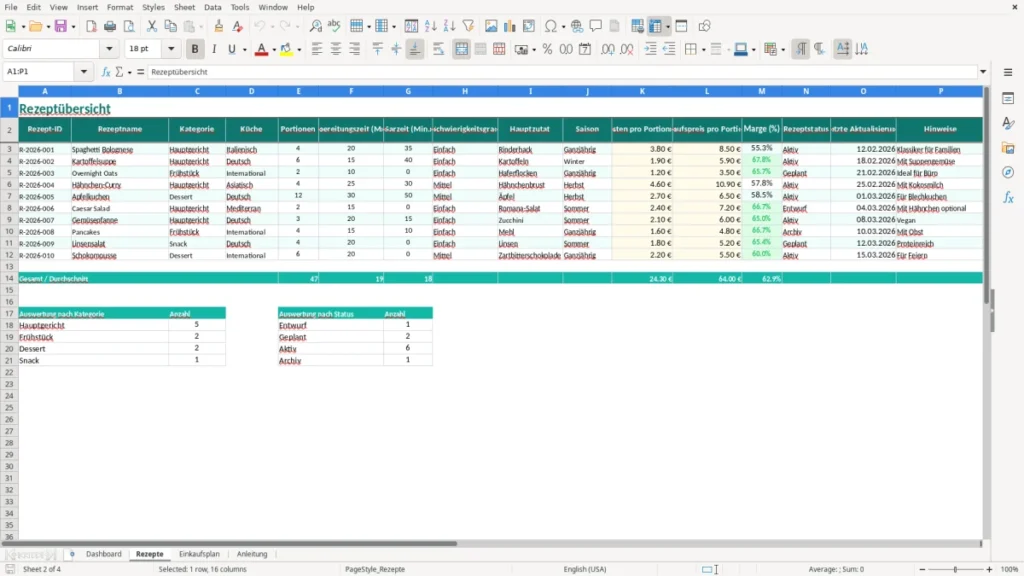Apply font color red swatch
Screen dimensions: 1024x576
point(261,49)
